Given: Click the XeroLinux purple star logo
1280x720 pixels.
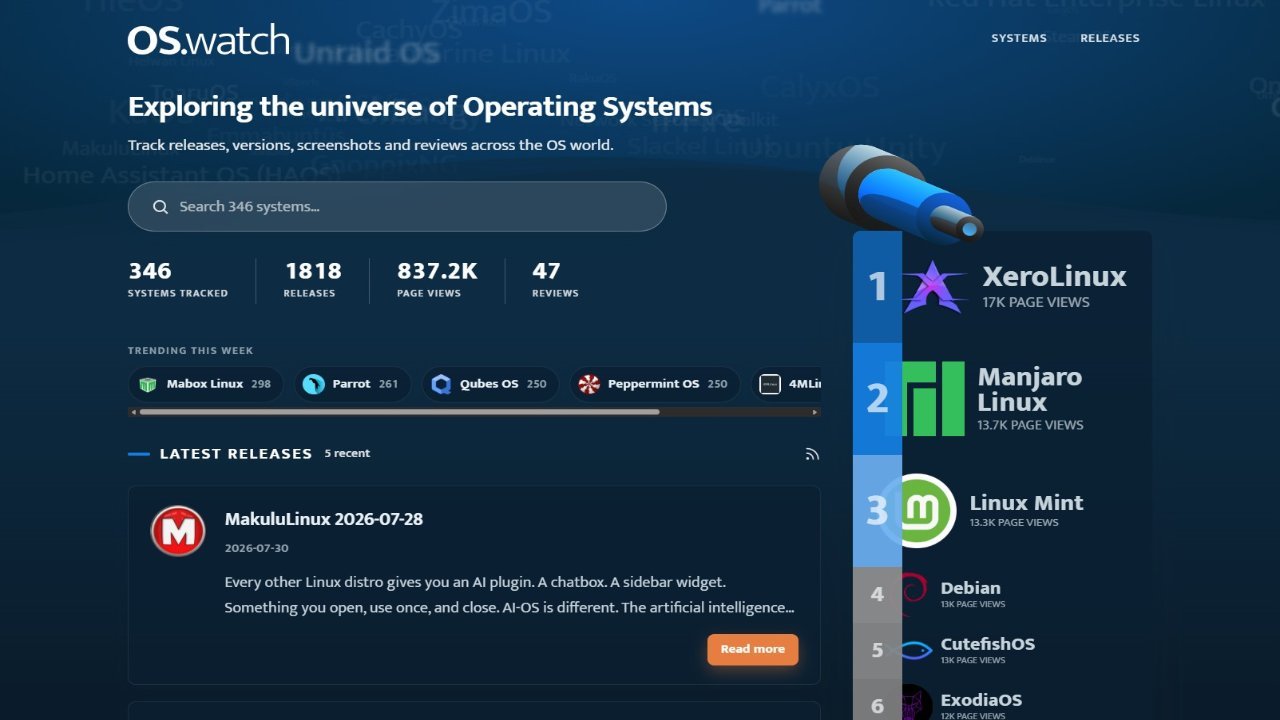Looking at the screenshot, I should [934, 287].
